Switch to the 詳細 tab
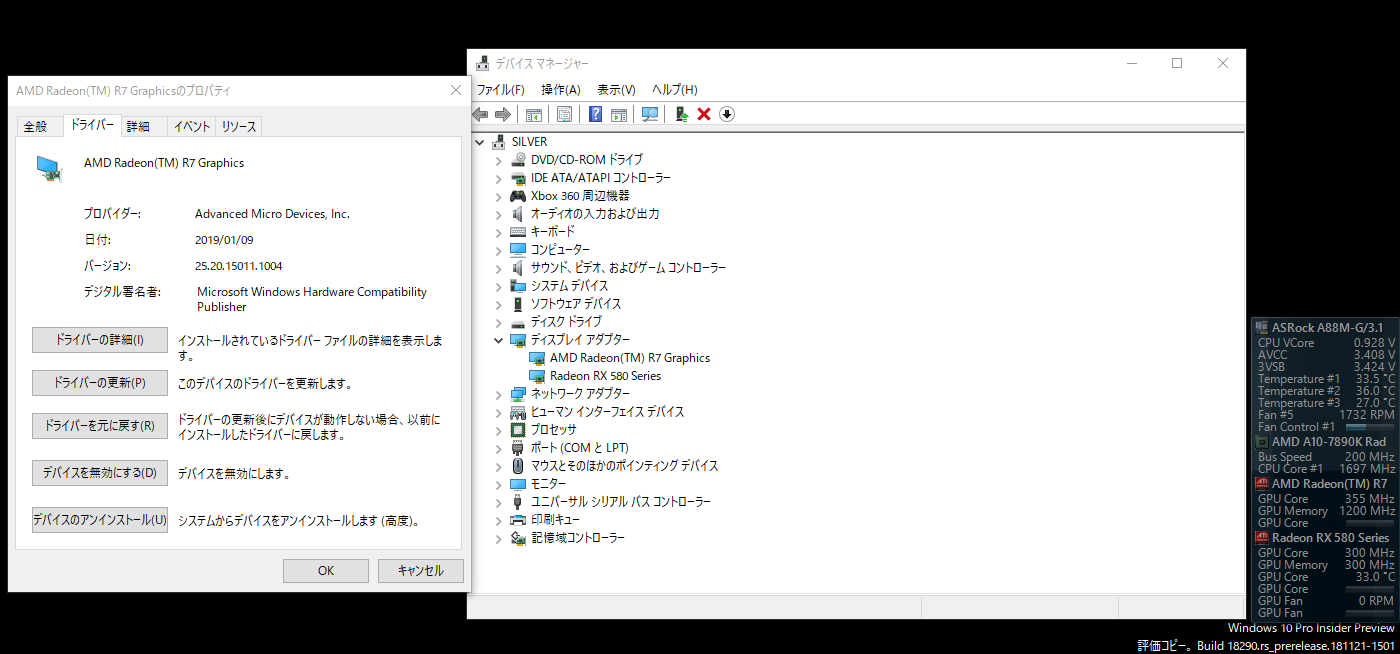The width and height of the screenshot is (1400, 654). pos(138,127)
